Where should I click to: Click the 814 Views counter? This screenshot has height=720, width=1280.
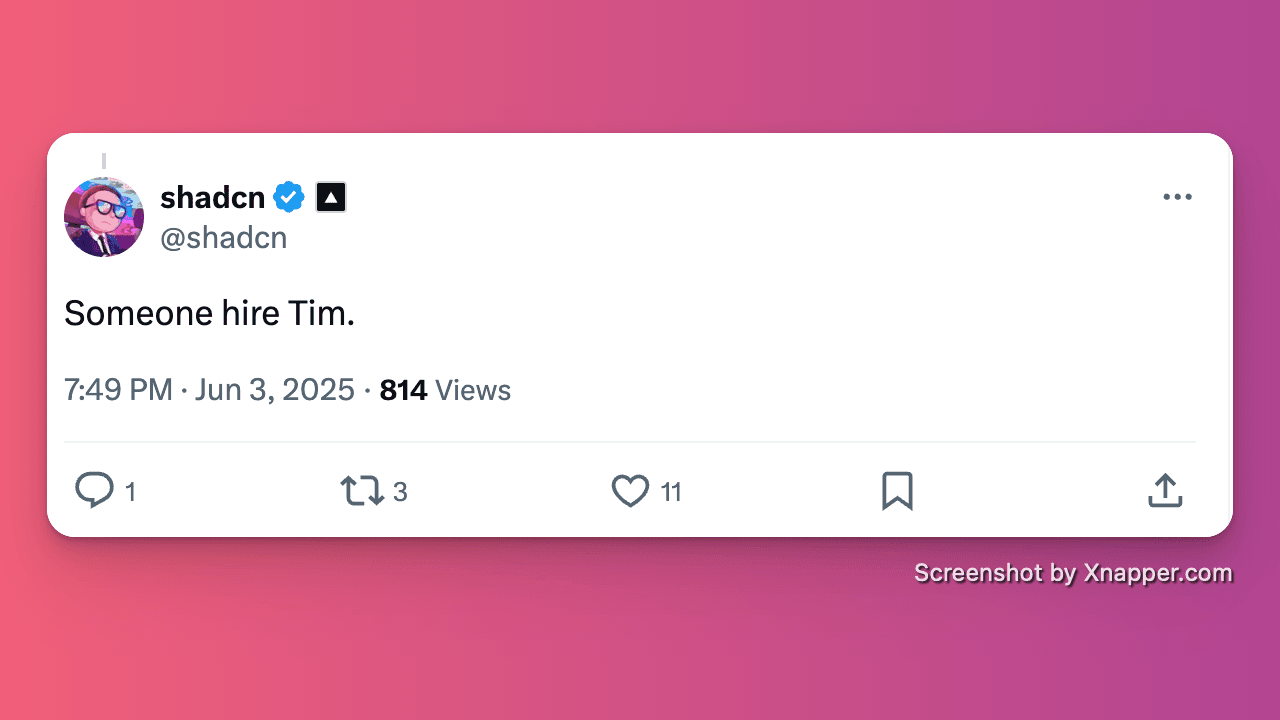click(445, 390)
